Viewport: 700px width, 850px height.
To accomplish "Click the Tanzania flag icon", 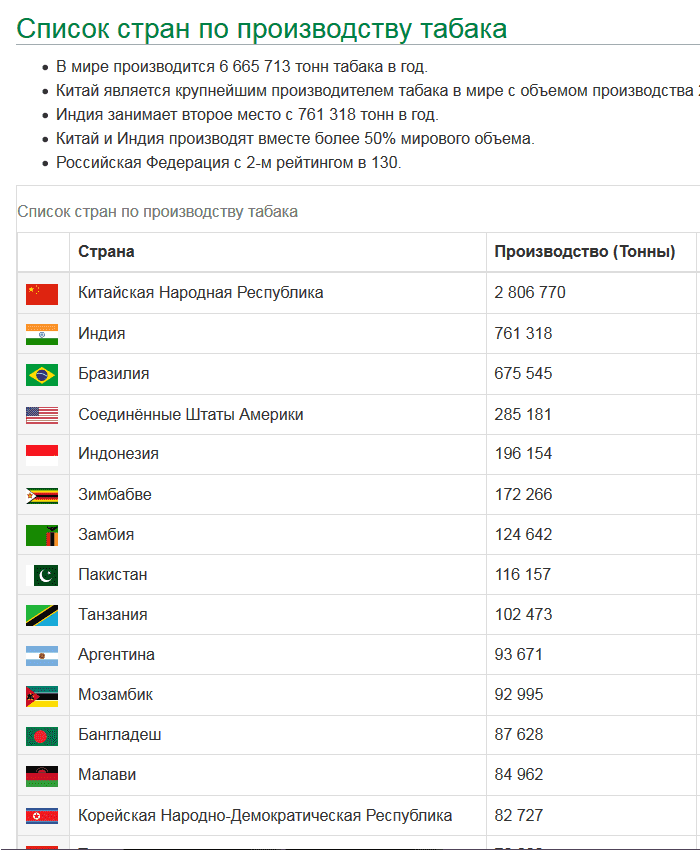I will click(x=42, y=615).
